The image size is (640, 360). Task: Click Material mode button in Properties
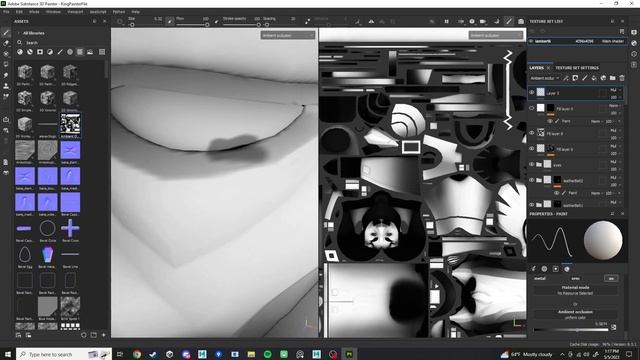(x=576, y=290)
